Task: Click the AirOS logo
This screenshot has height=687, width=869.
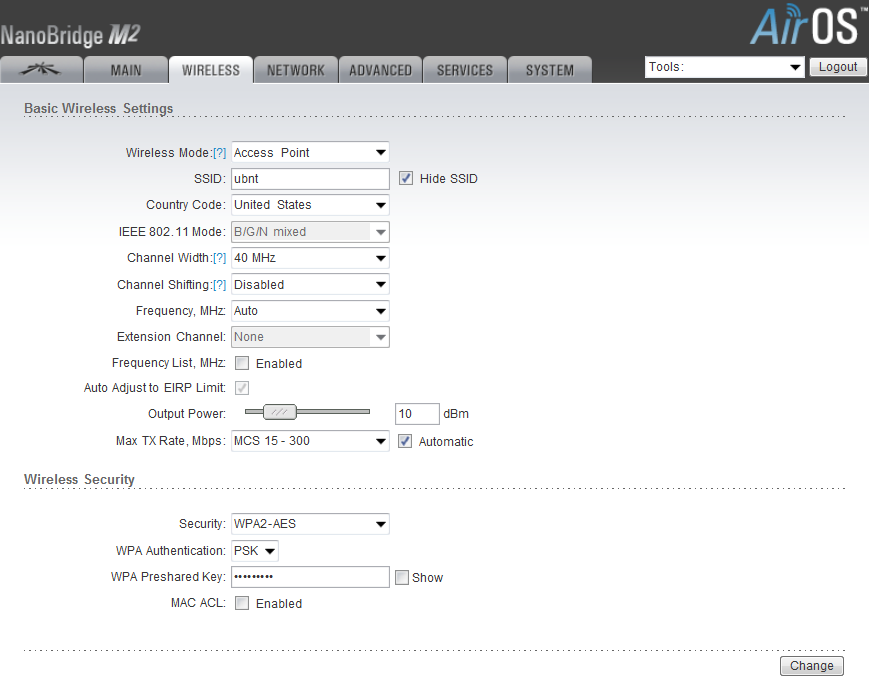Action: (x=803, y=27)
